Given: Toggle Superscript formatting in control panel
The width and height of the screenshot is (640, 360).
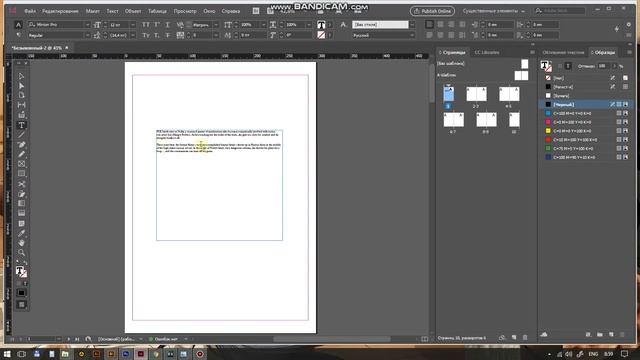Looking at the screenshot, I should (x=157, y=25).
